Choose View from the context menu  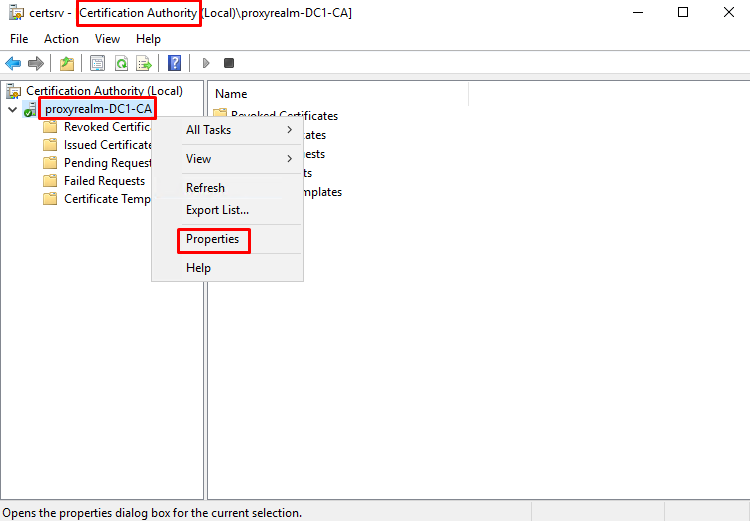click(x=228, y=159)
